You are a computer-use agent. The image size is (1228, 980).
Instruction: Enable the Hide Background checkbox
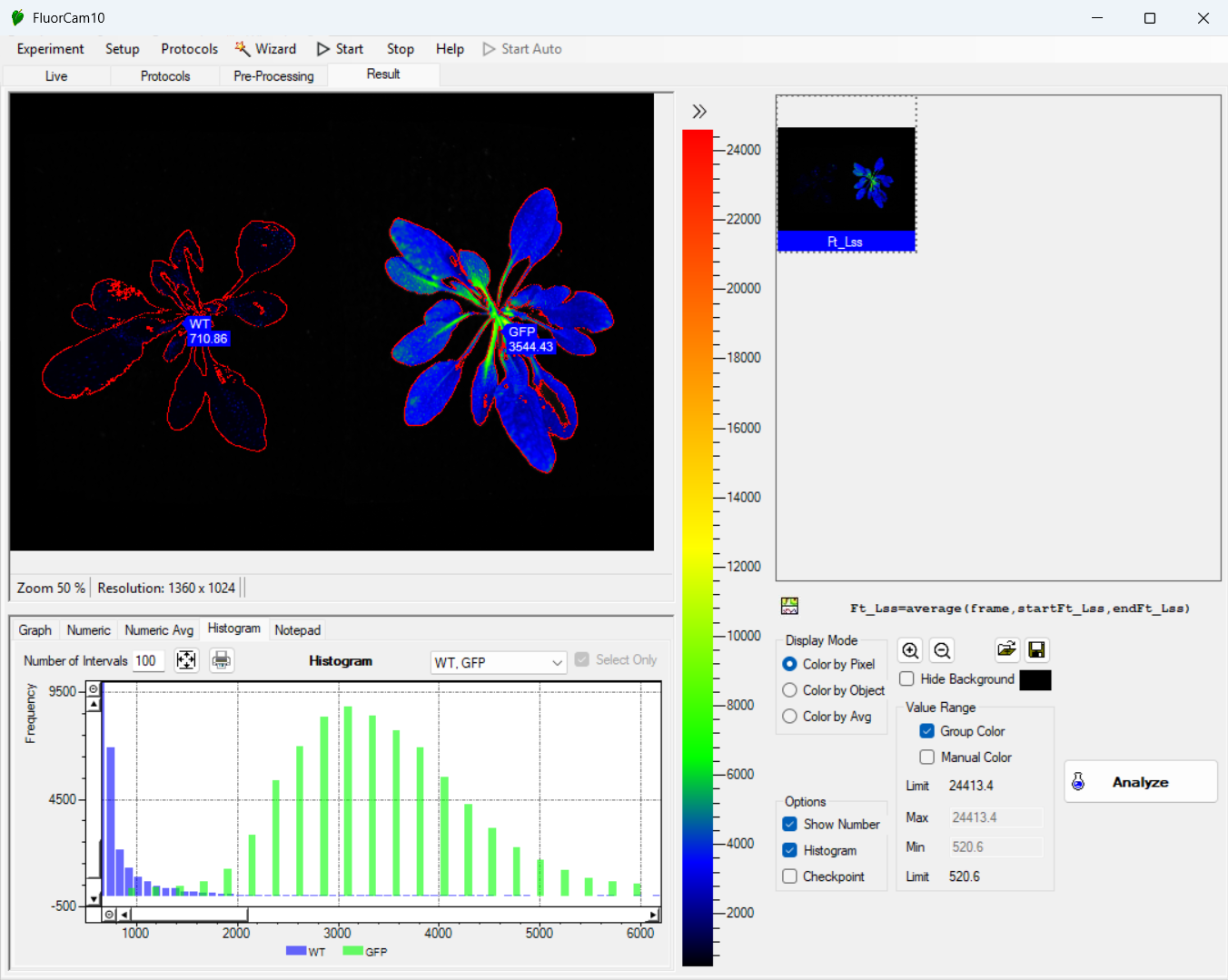tap(906, 679)
